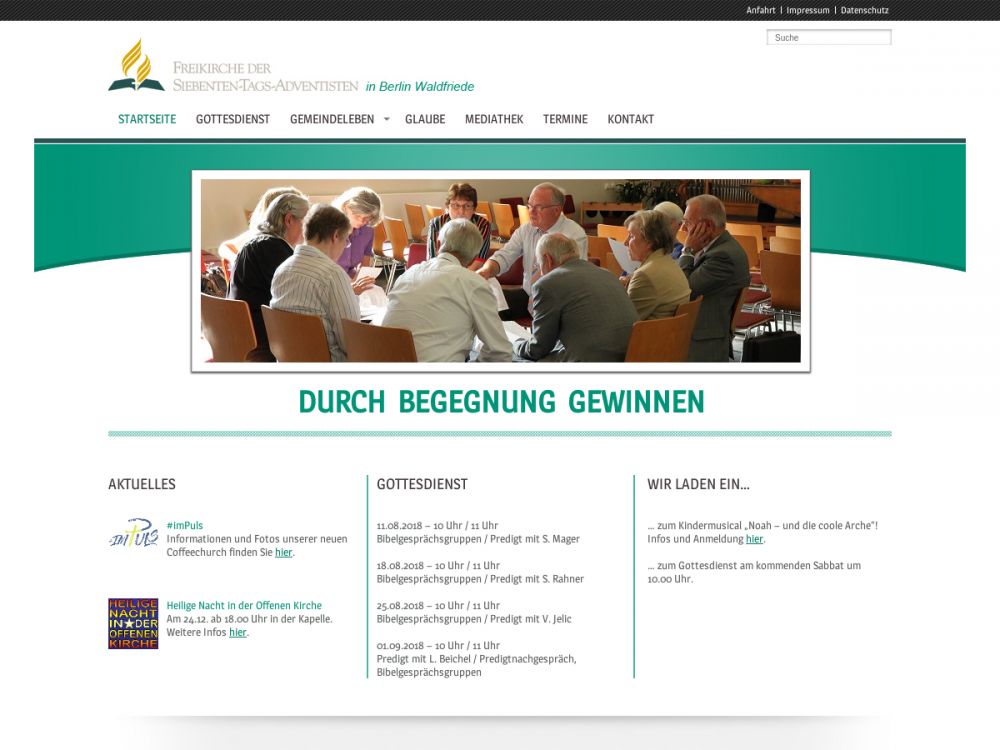Focus the Suche search field
The height and width of the screenshot is (750, 1000).
[829, 38]
